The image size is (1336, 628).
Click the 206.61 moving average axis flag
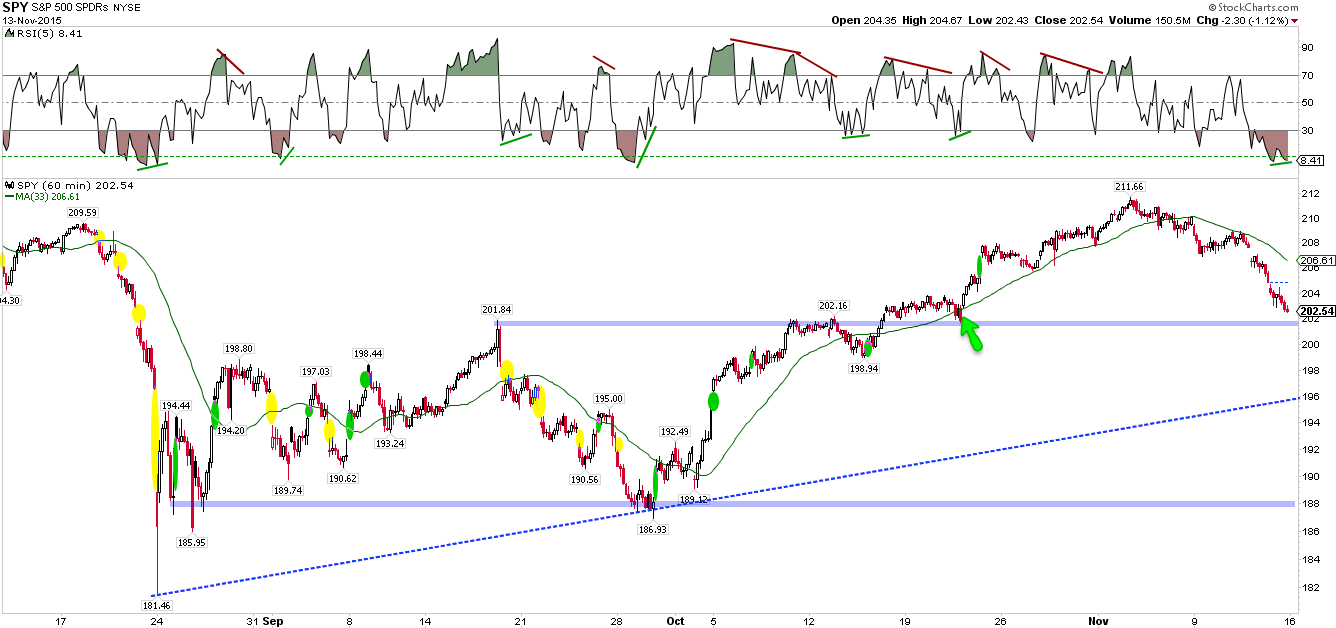pos(1316,259)
